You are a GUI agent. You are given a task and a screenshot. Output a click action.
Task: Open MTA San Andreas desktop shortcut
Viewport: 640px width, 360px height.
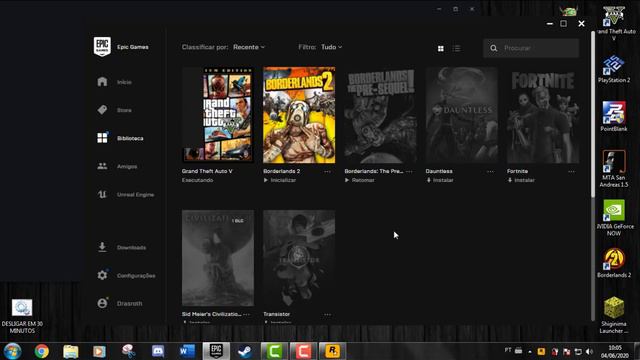614,169
